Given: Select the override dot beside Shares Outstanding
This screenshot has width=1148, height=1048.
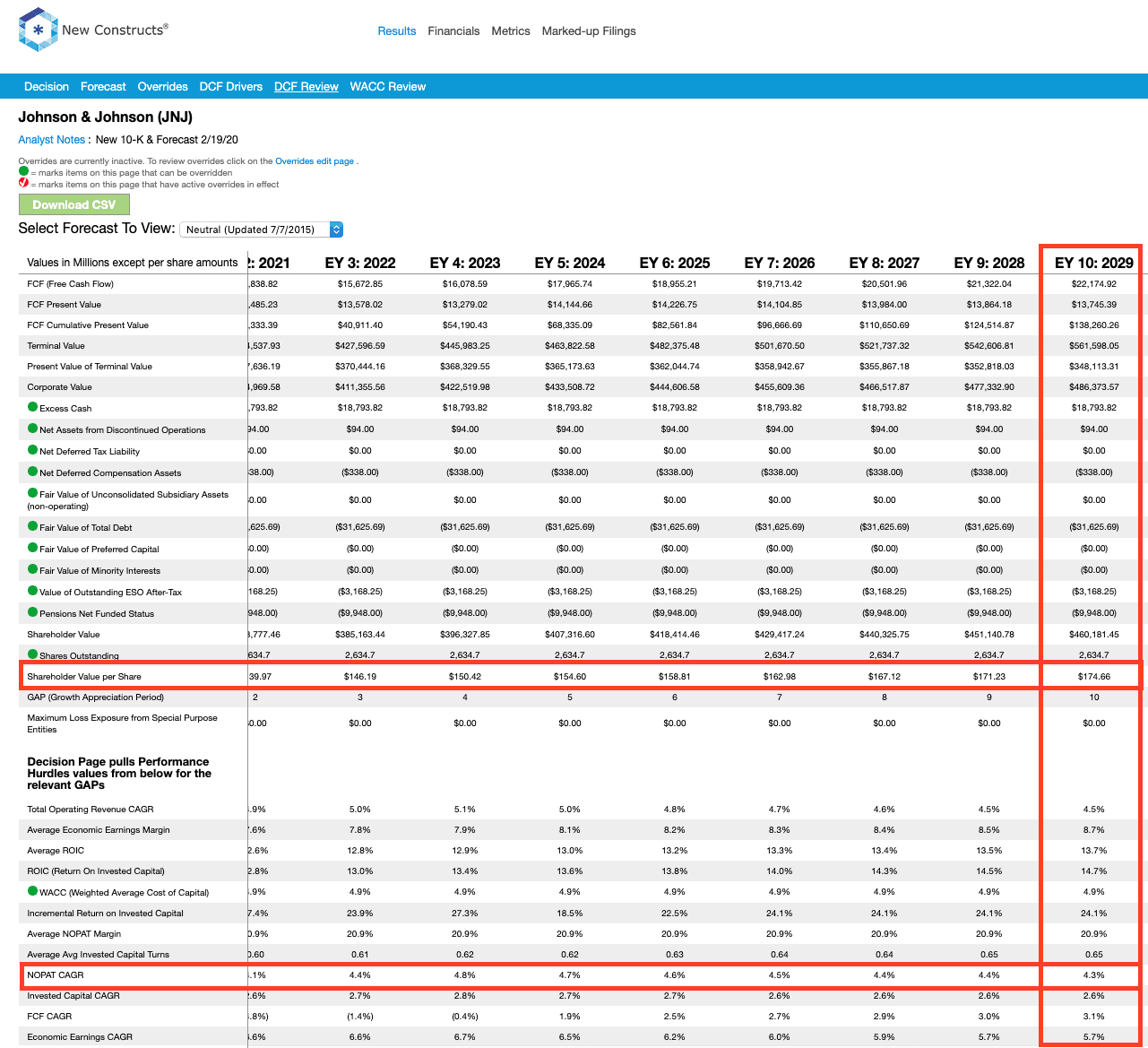Looking at the screenshot, I should tap(33, 654).
